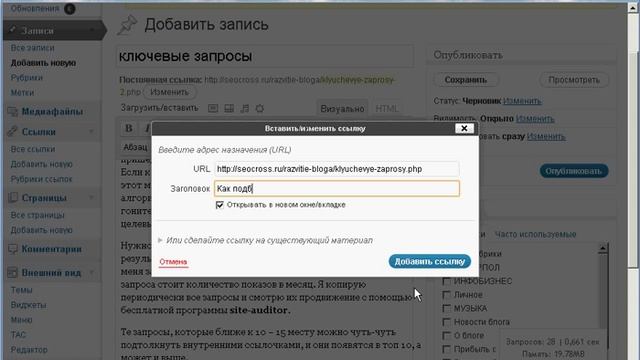Open Все записи in sidebar
The width and height of the screenshot is (640, 360).
tap(33, 48)
